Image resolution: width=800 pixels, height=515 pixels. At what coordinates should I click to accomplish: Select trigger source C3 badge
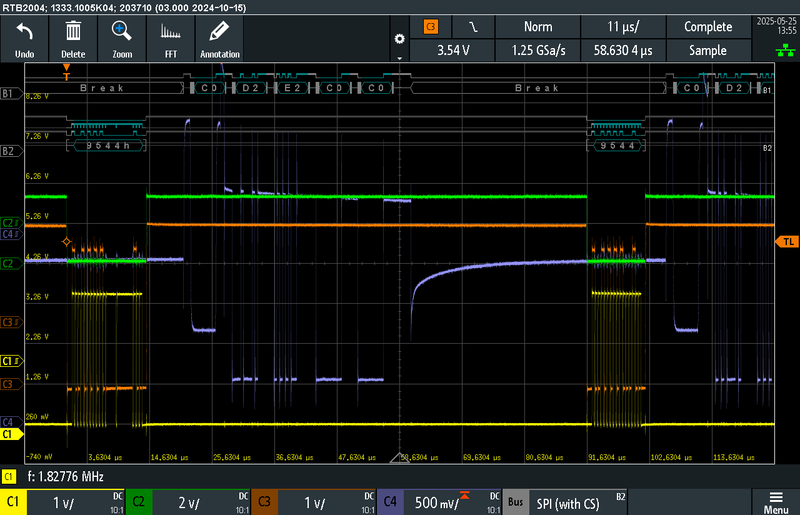tap(431, 27)
